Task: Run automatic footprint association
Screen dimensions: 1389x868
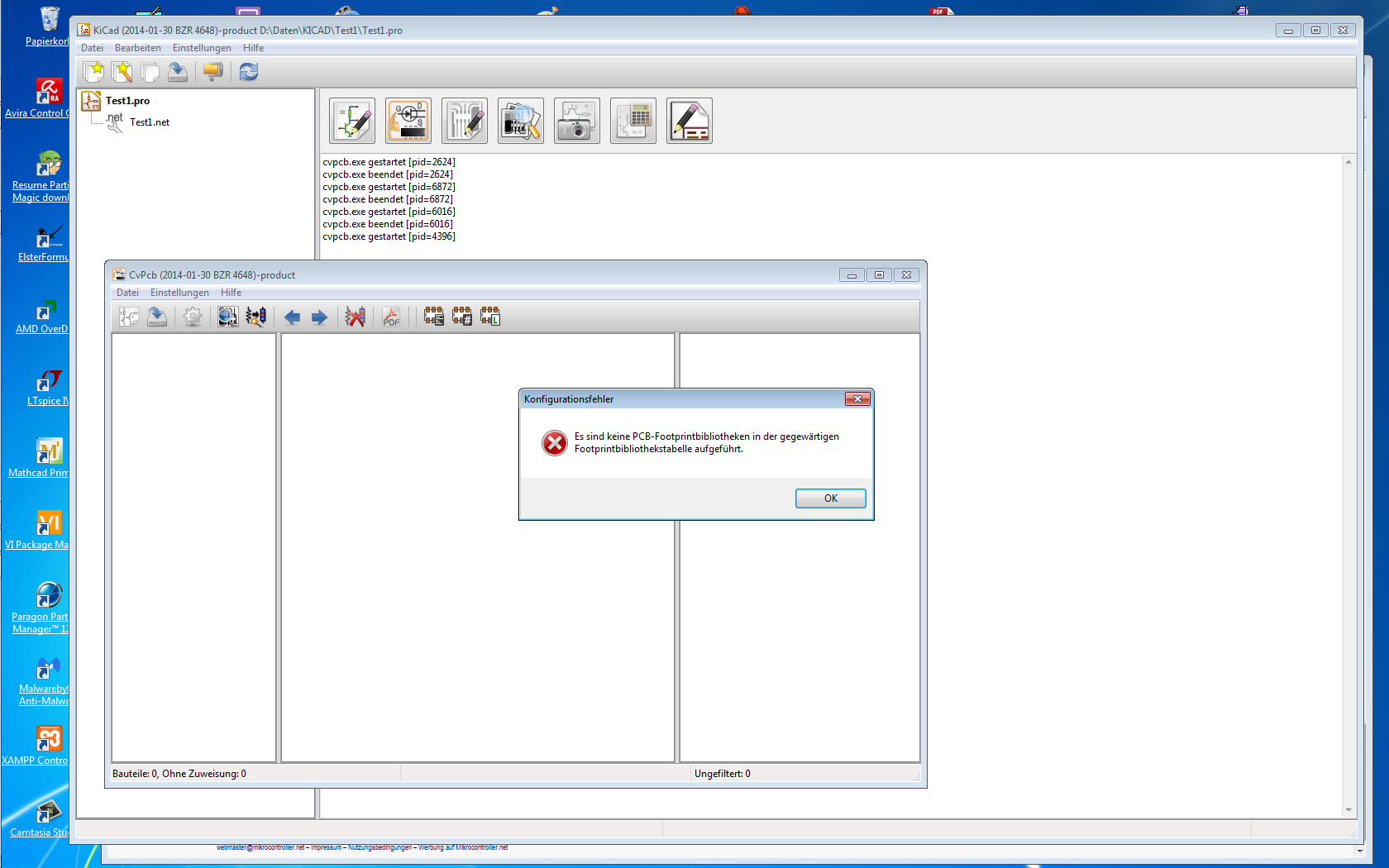Action: point(256,317)
